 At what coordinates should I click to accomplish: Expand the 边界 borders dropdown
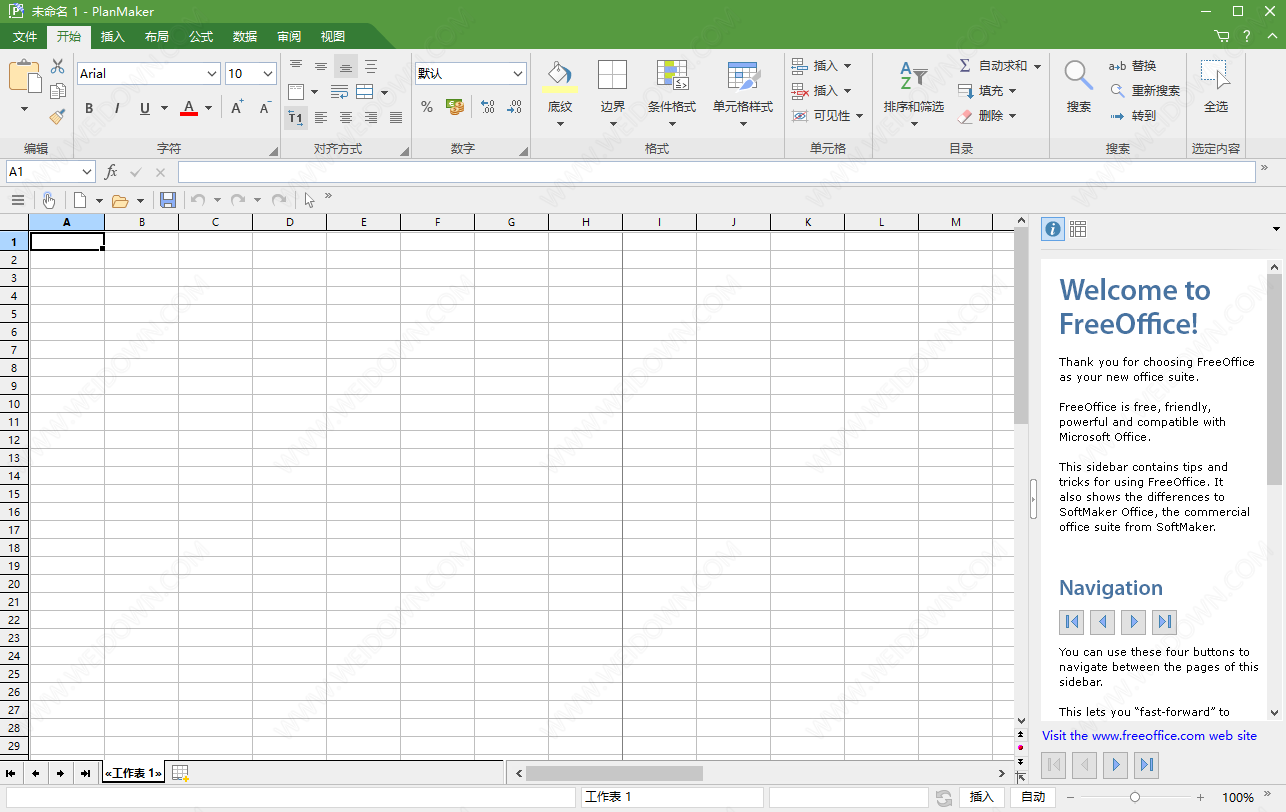click(x=612, y=124)
